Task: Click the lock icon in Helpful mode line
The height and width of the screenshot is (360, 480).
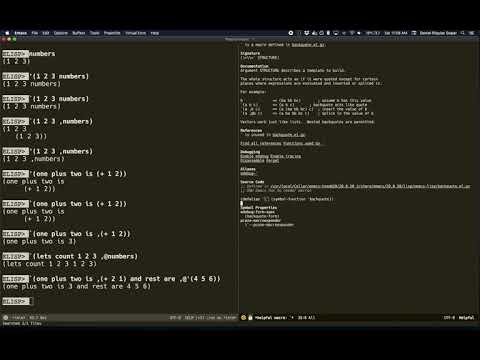Action: click(250, 318)
